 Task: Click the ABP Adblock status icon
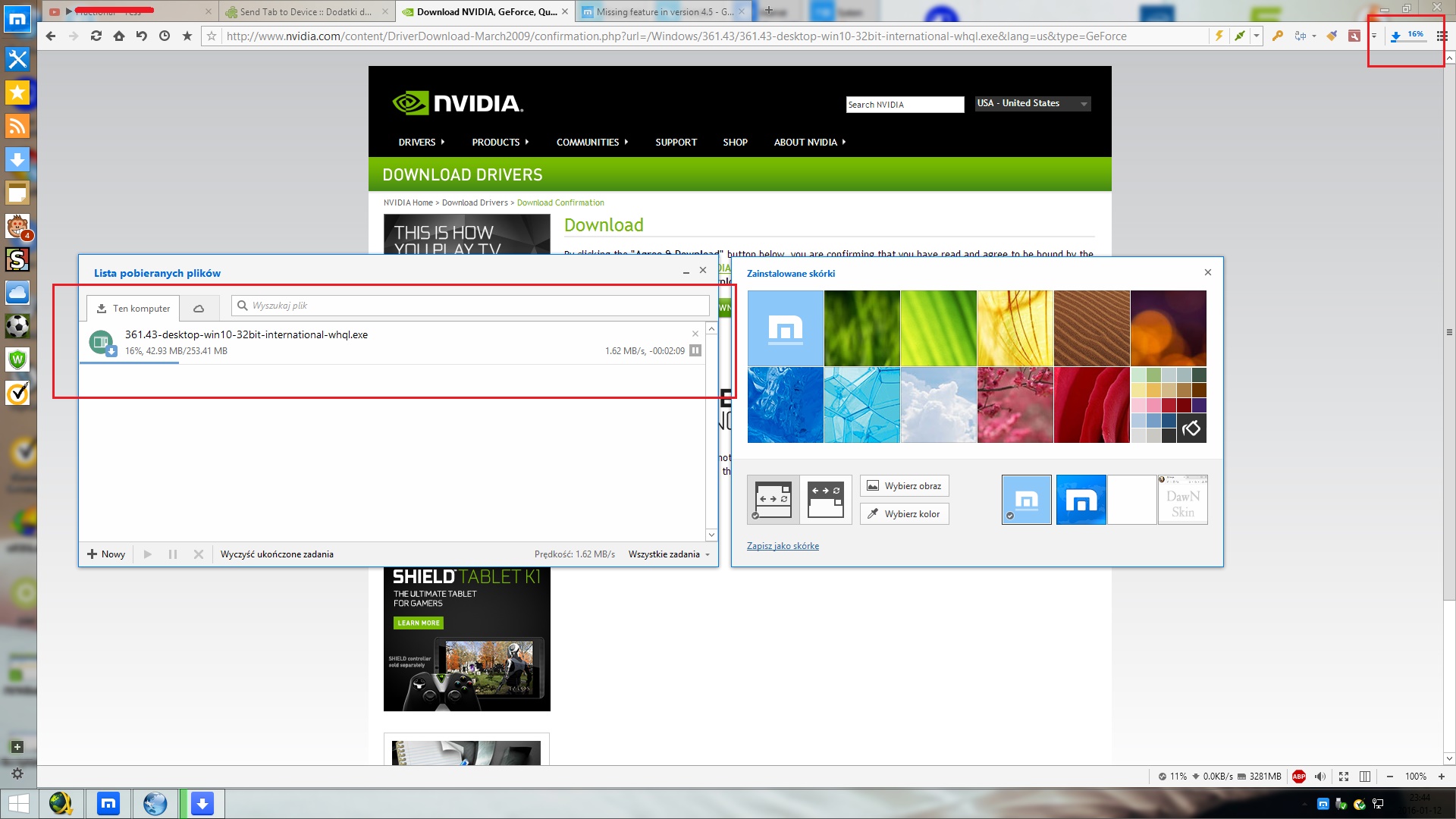(1299, 776)
